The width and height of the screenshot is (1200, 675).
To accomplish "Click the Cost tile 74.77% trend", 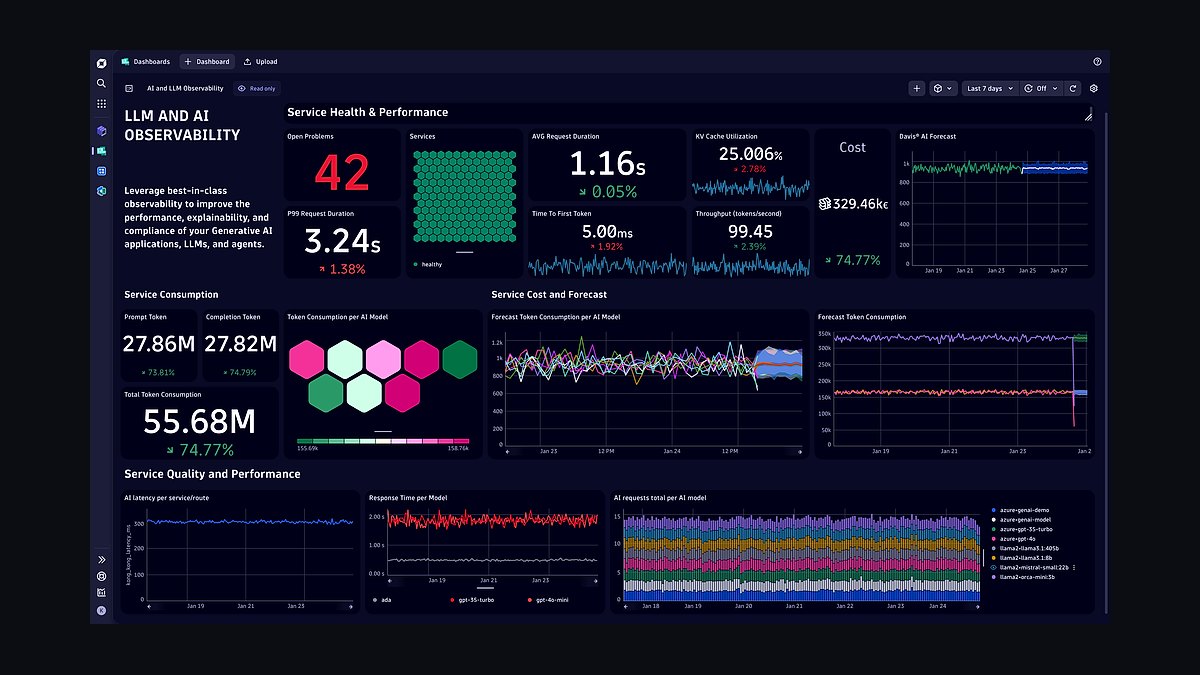I will click(x=852, y=260).
